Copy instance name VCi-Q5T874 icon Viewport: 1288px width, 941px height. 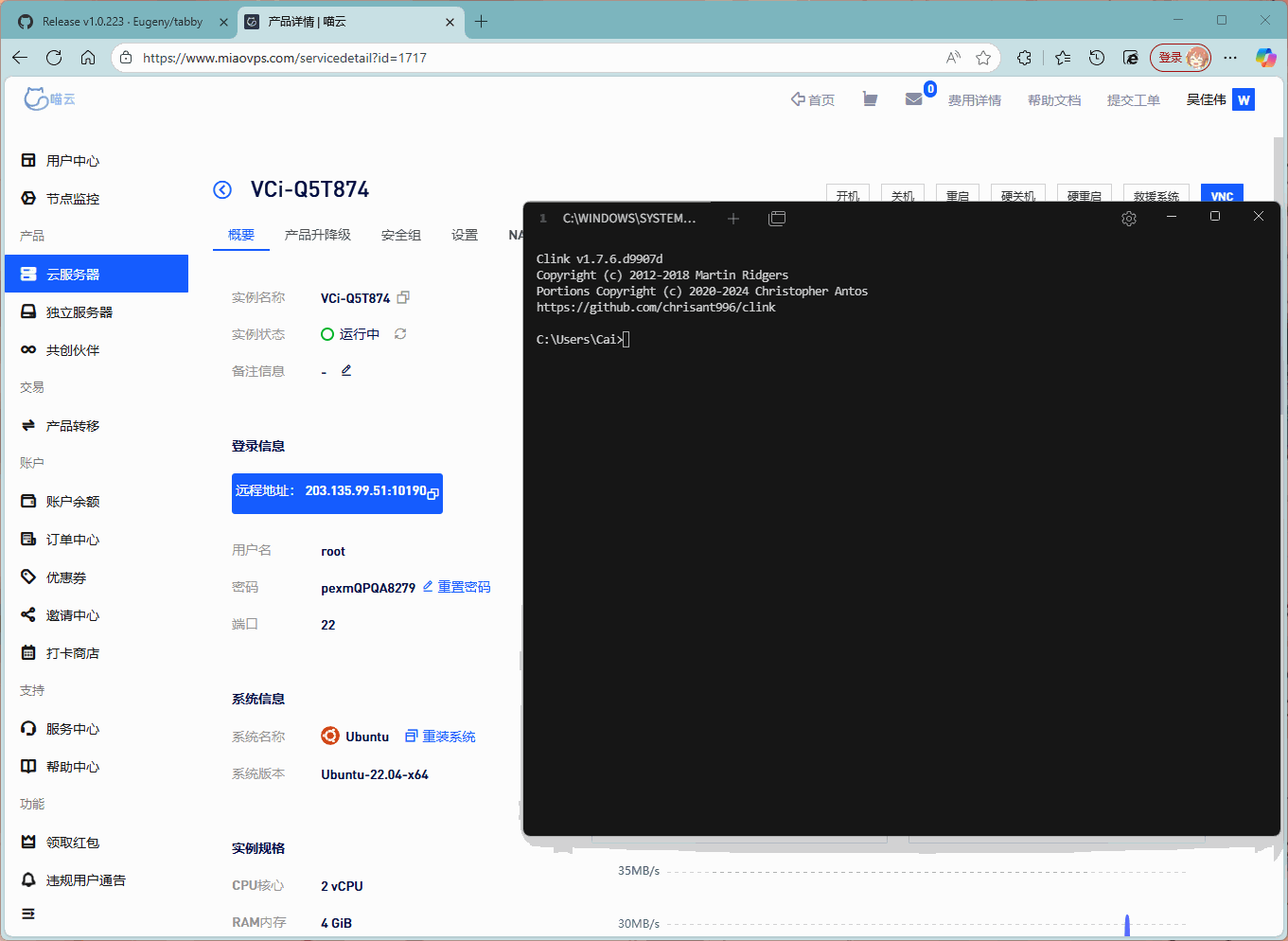point(403,297)
